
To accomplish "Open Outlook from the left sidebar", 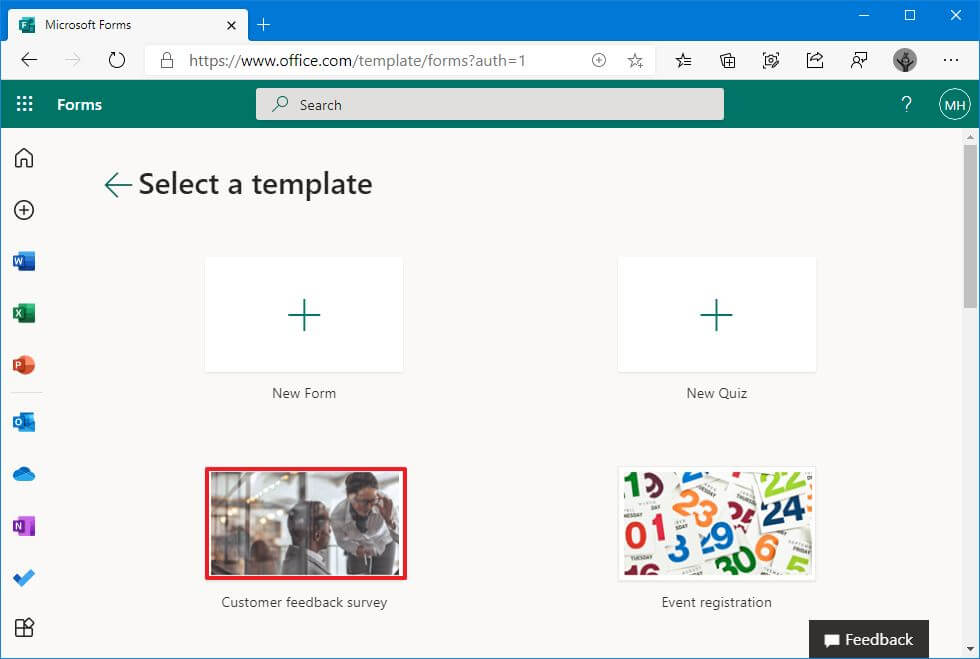I will (24, 422).
